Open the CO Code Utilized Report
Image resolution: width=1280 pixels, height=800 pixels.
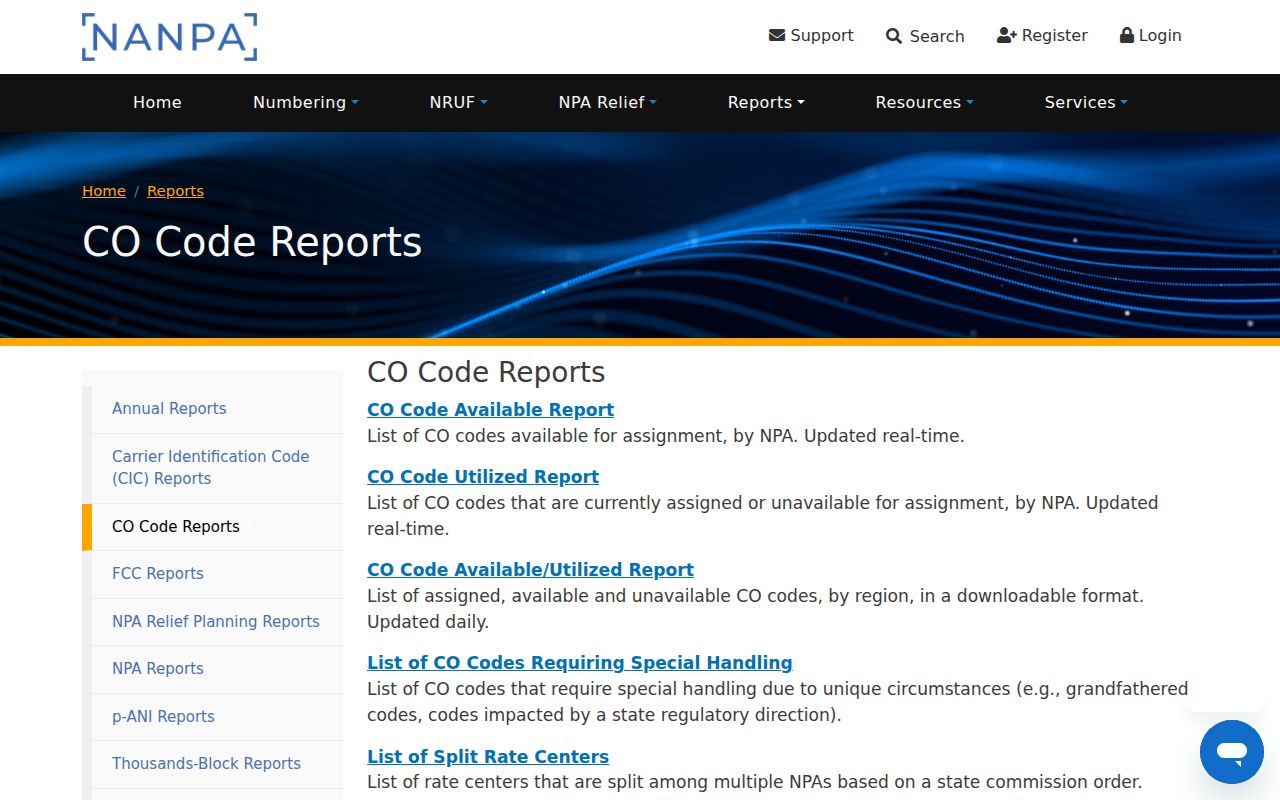coord(483,477)
